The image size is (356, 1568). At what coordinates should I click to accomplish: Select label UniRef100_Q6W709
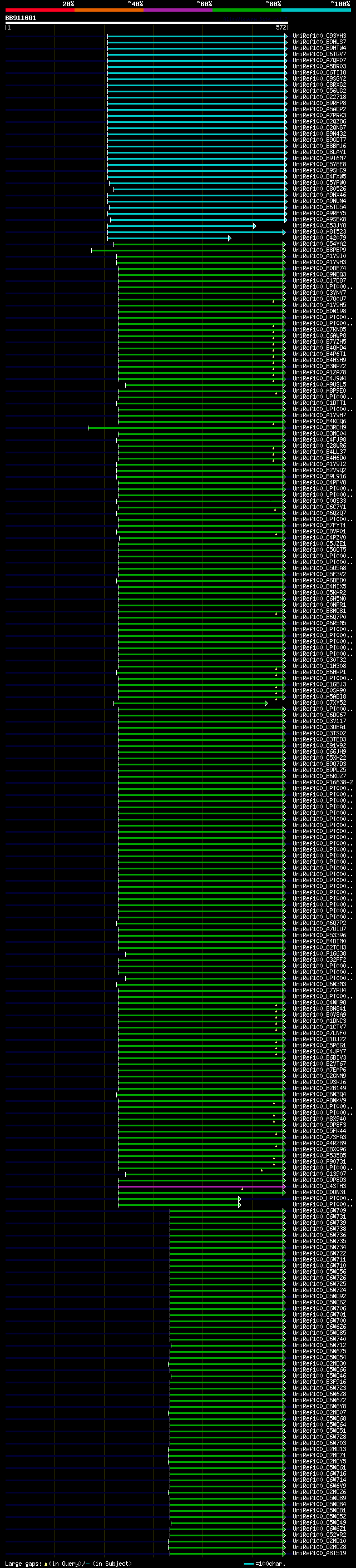tap(319, 1211)
